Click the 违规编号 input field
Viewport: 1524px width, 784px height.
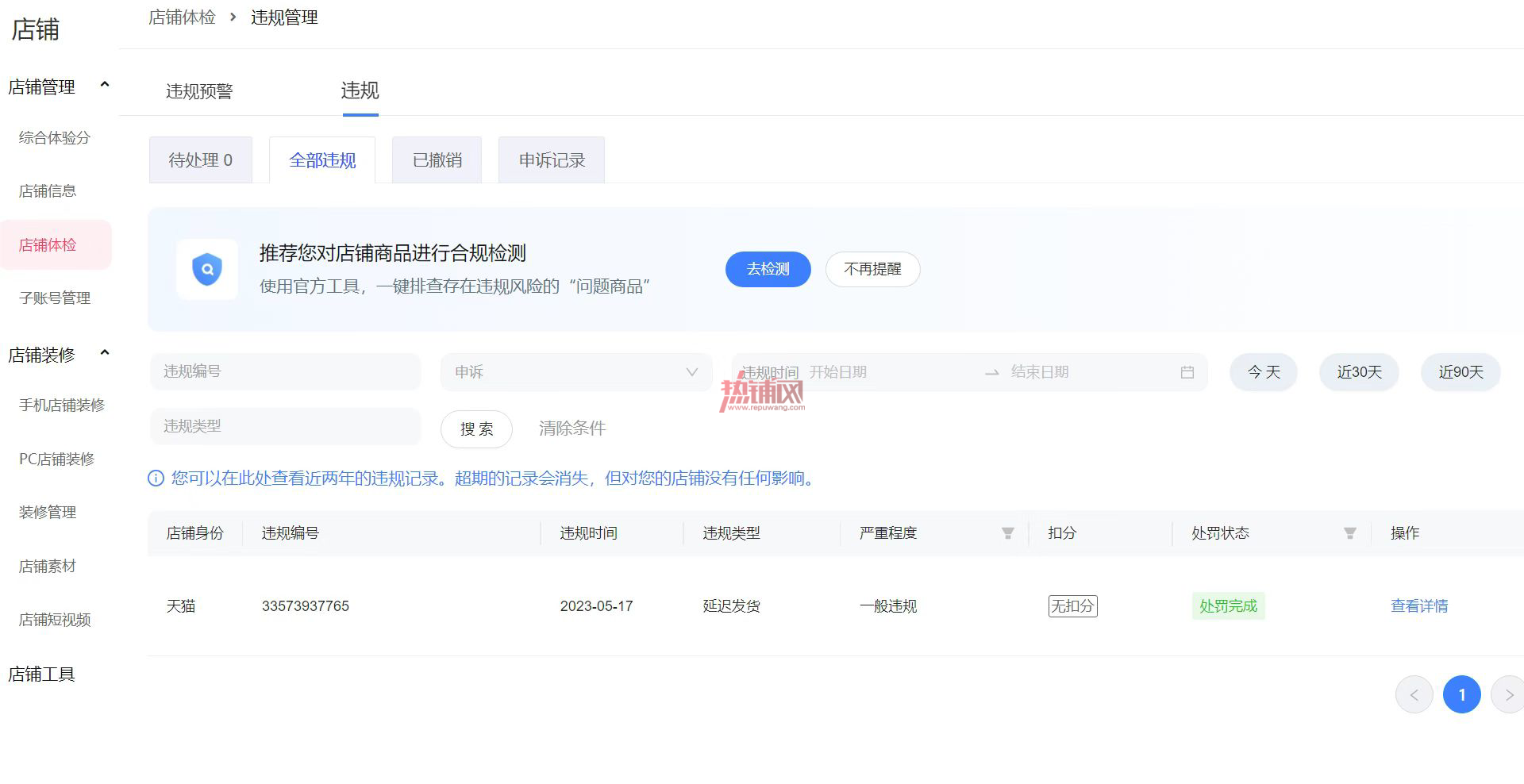286,371
